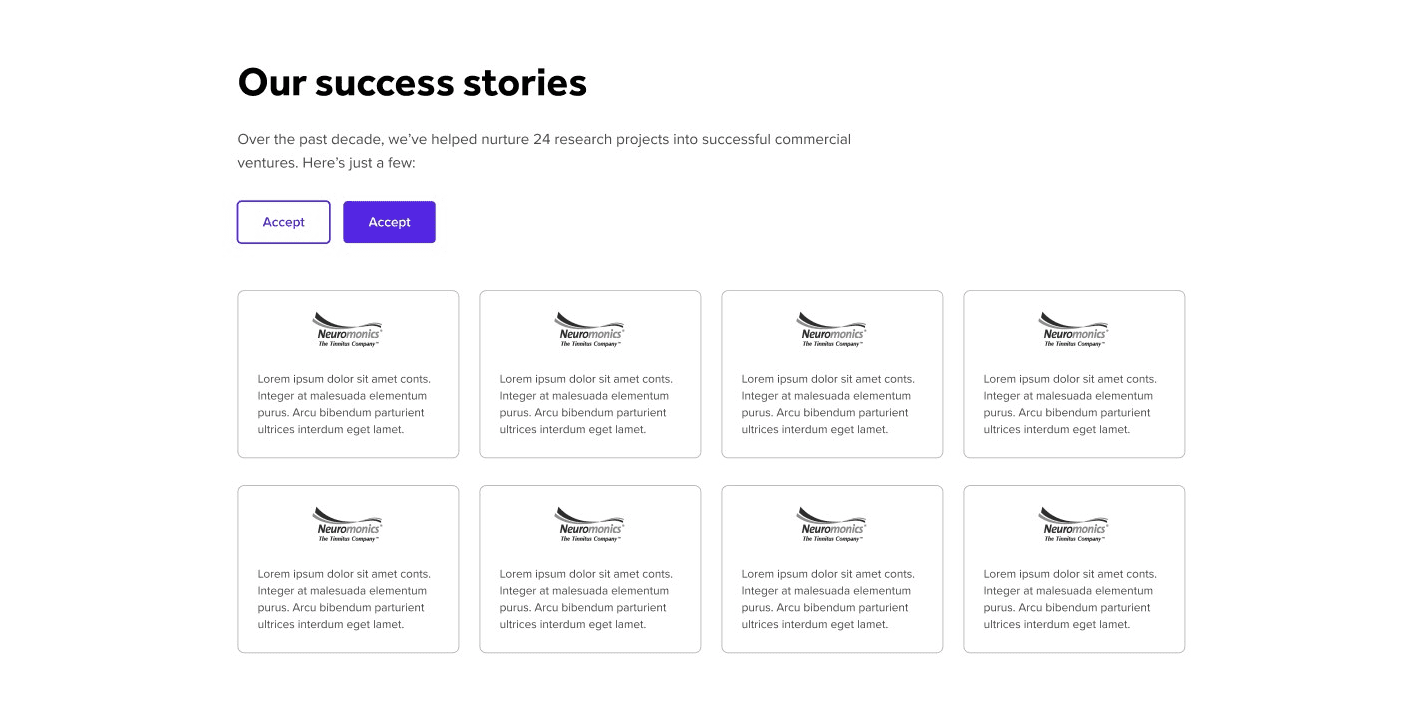Click the intro paragraph about 24 research projects
The width and height of the screenshot is (1414, 707).
[544, 151]
